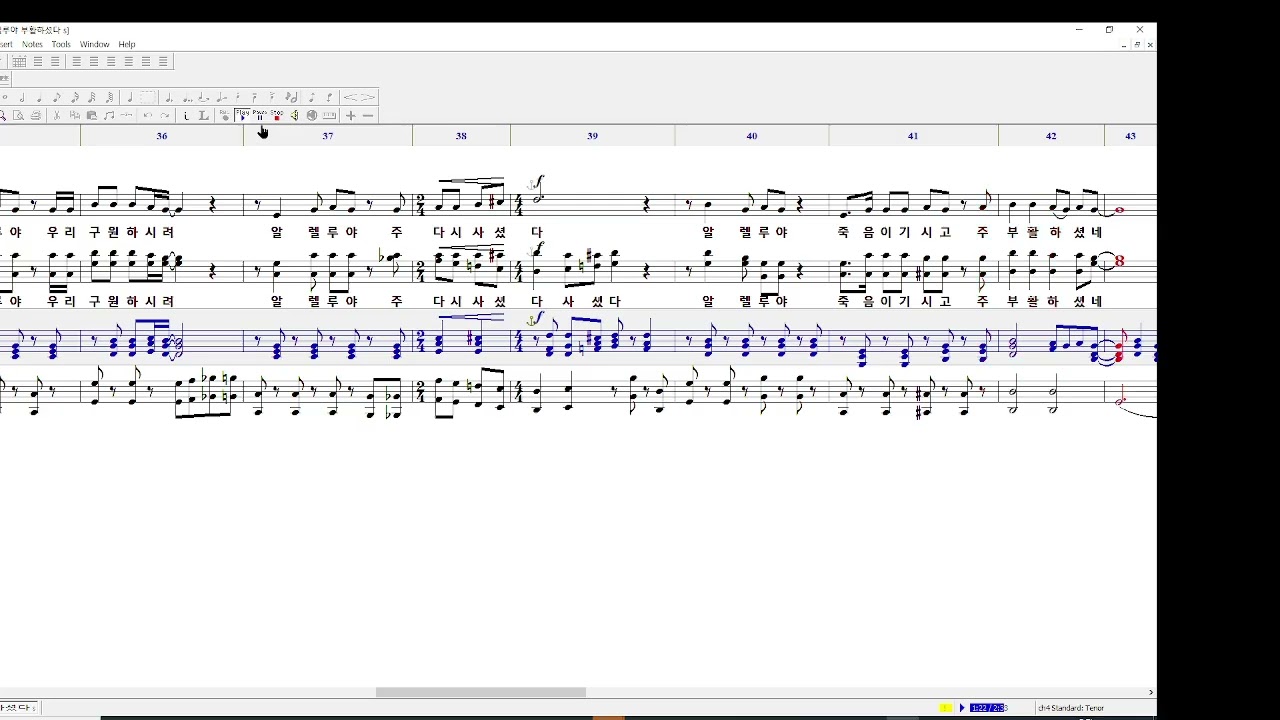Undo the last edit
Viewport: 1280px width, 720px height.
click(x=147, y=116)
